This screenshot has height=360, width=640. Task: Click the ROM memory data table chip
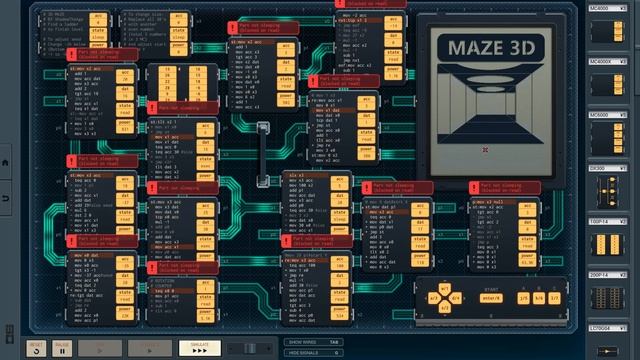point(183,83)
